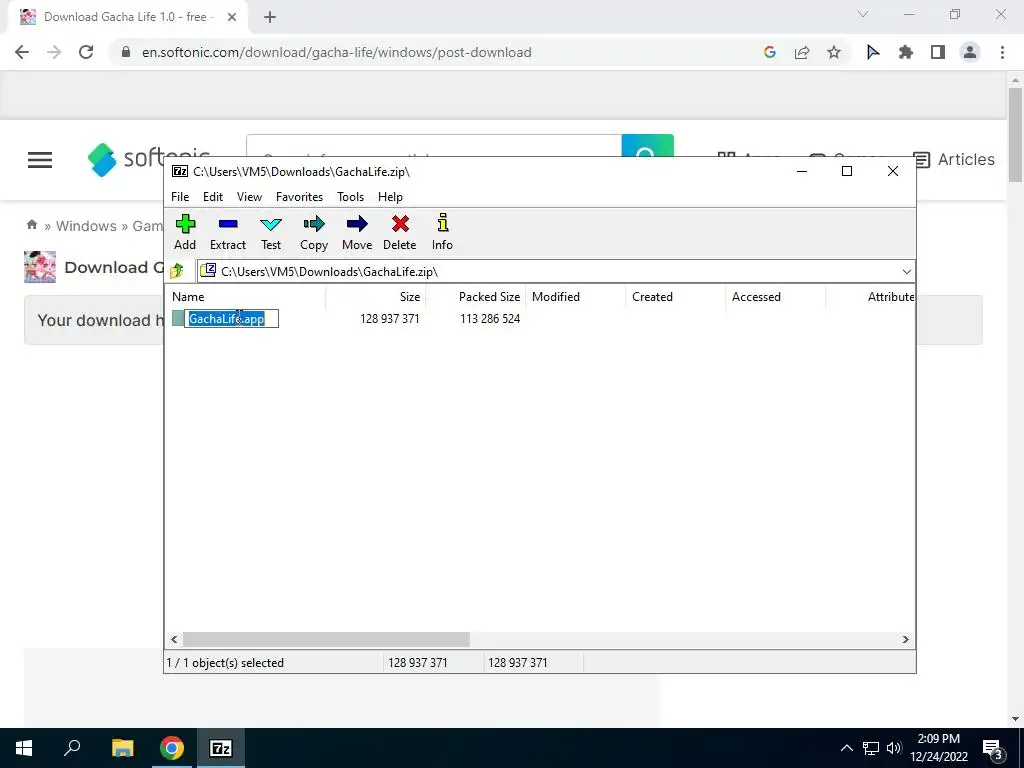This screenshot has width=1024, height=768.
Task: Click the 7-Zip title bar app icon
Action: pyautogui.click(x=180, y=171)
